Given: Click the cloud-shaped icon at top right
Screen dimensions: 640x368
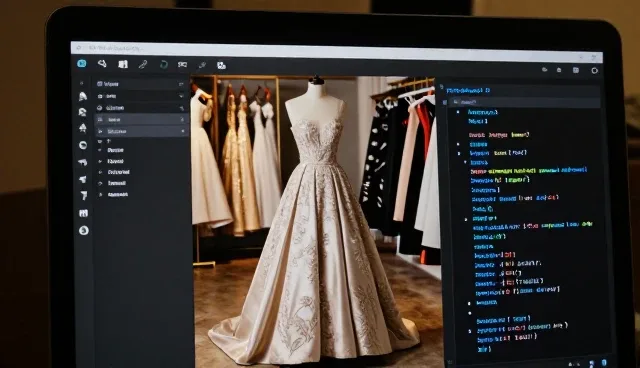Looking at the screenshot, I should 544,70.
